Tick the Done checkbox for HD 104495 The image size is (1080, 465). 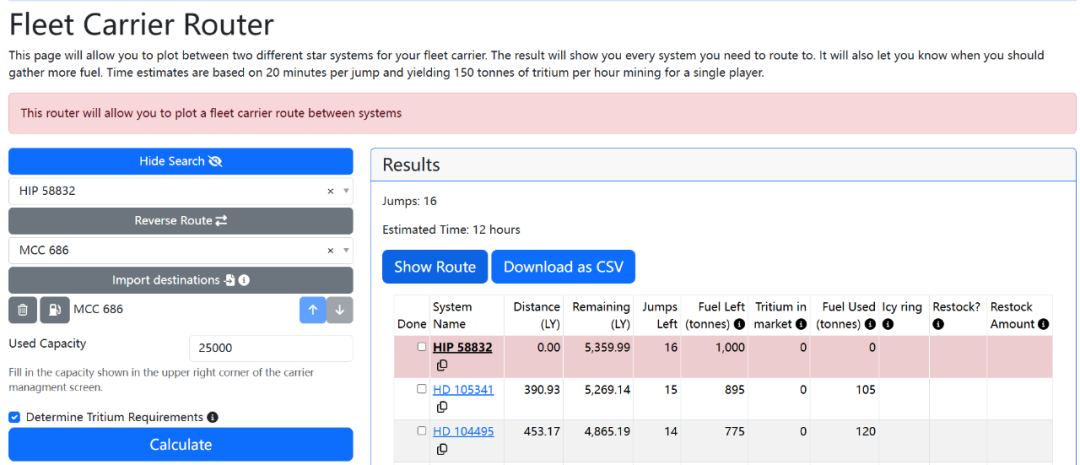pyautogui.click(x=421, y=431)
